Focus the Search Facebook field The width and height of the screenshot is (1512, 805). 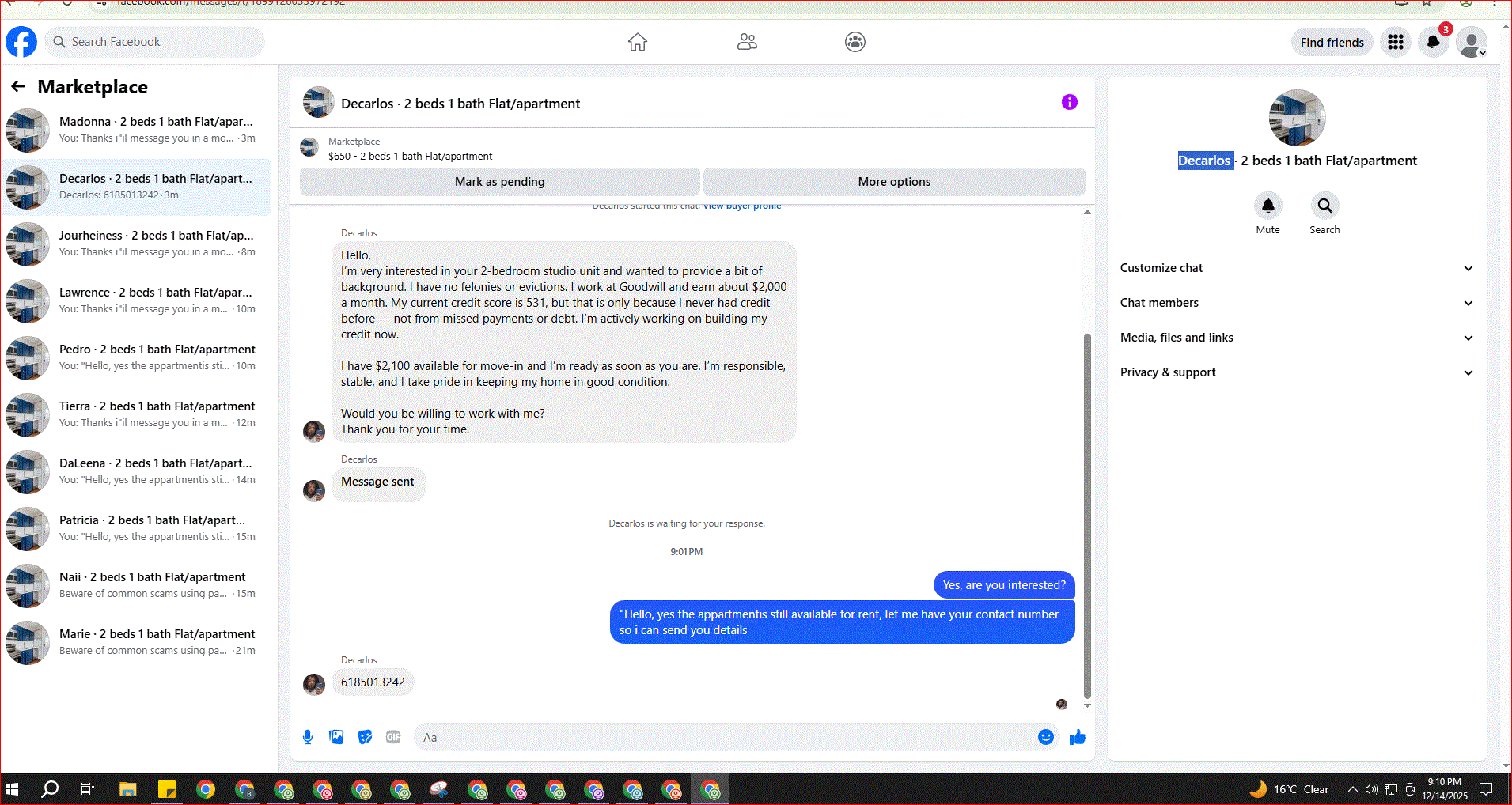point(154,42)
